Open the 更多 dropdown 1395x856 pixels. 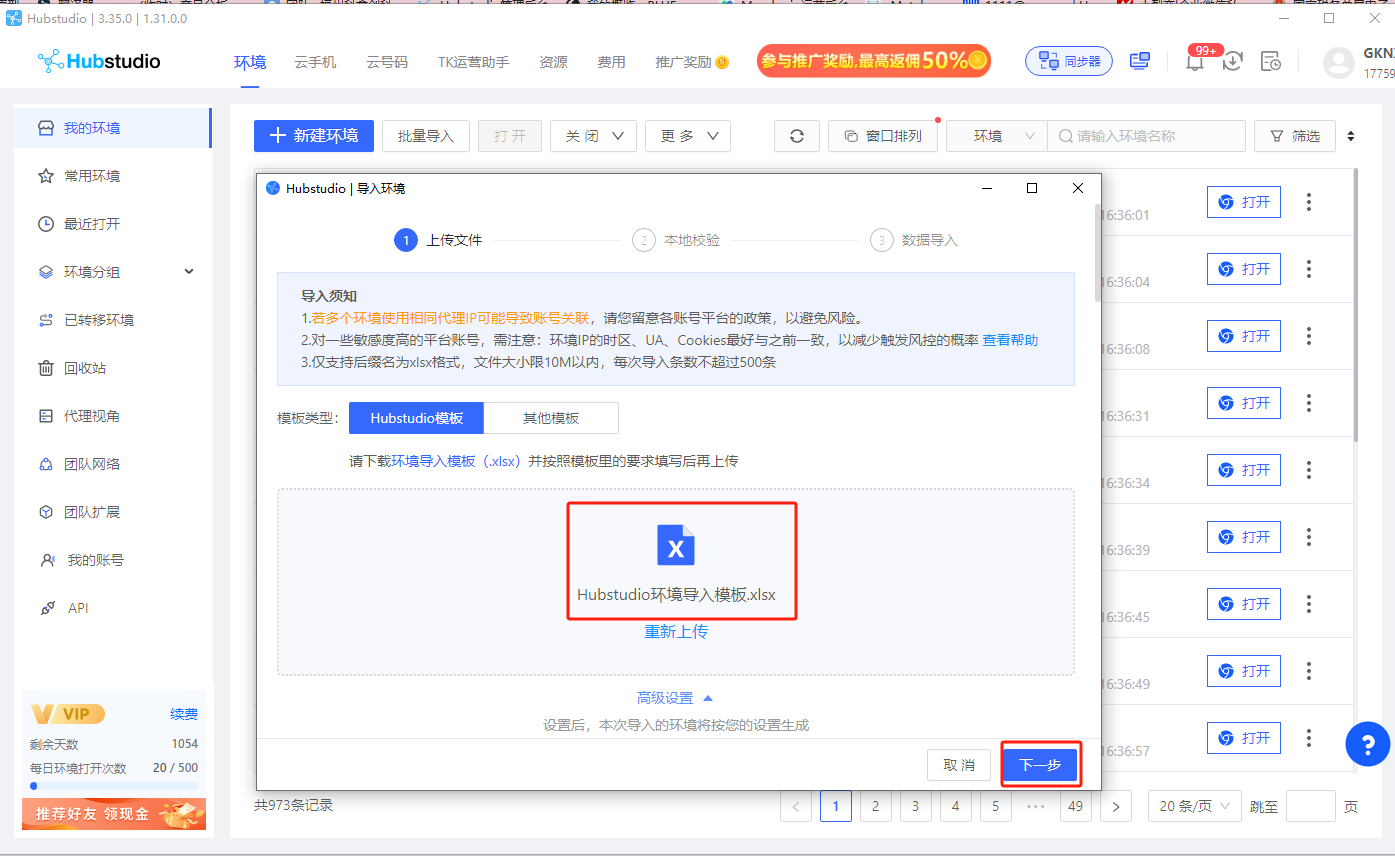click(688, 136)
